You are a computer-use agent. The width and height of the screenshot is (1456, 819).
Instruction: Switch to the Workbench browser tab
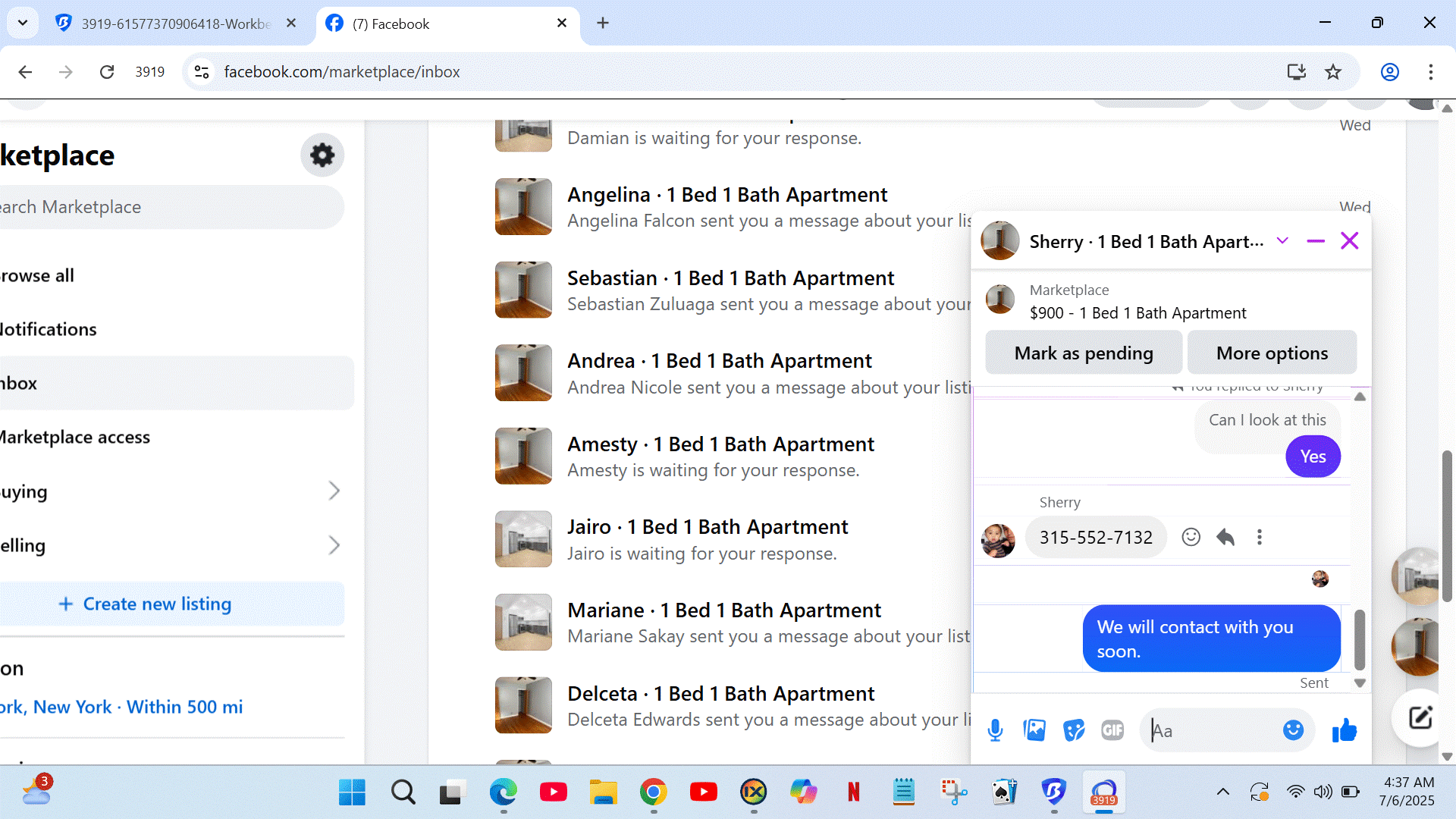(176, 24)
